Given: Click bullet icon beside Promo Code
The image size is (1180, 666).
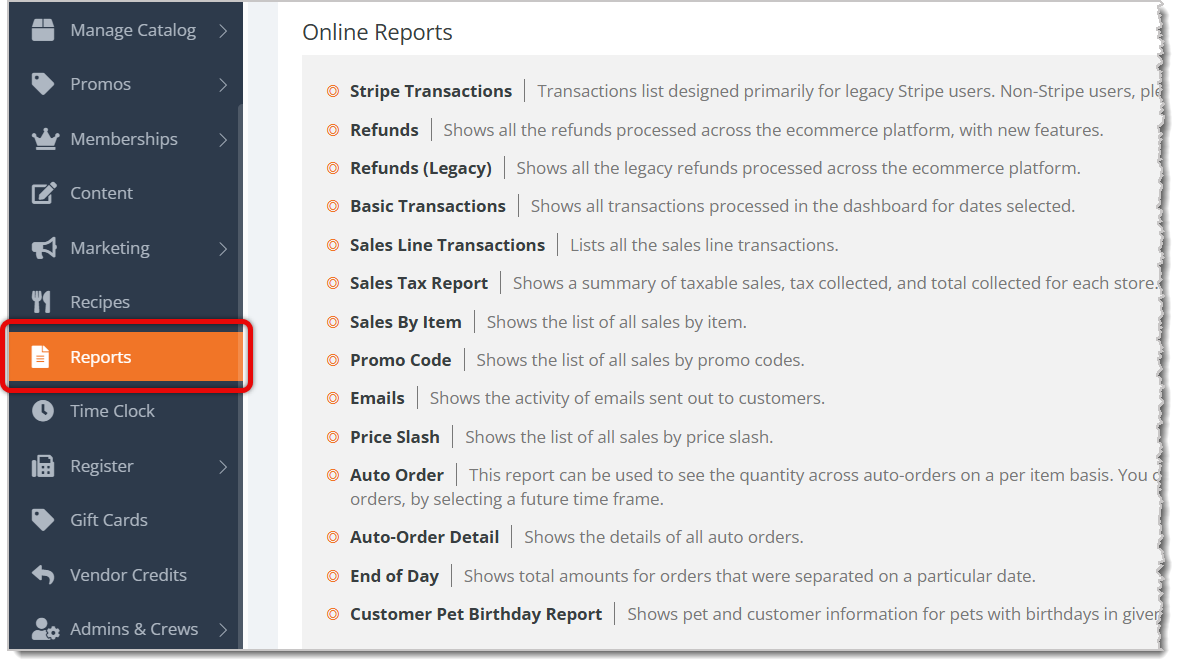Looking at the screenshot, I should click(333, 360).
